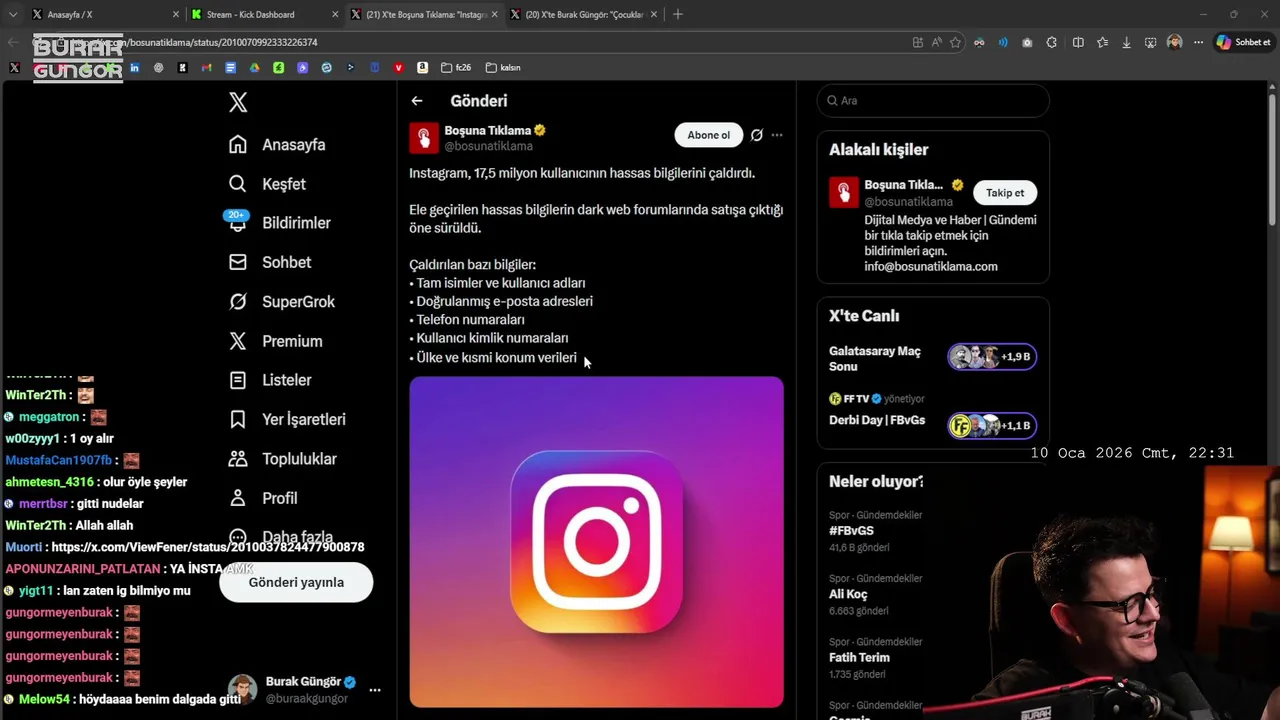The height and width of the screenshot is (720, 1280).
Task: Open the post's three-dot more menu
Action: click(x=777, y=135)
